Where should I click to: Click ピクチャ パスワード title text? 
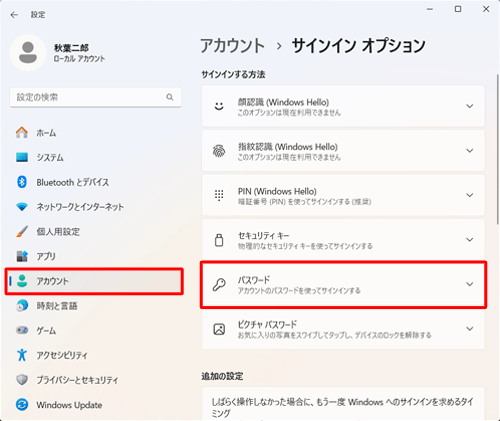tap(267, 324)
